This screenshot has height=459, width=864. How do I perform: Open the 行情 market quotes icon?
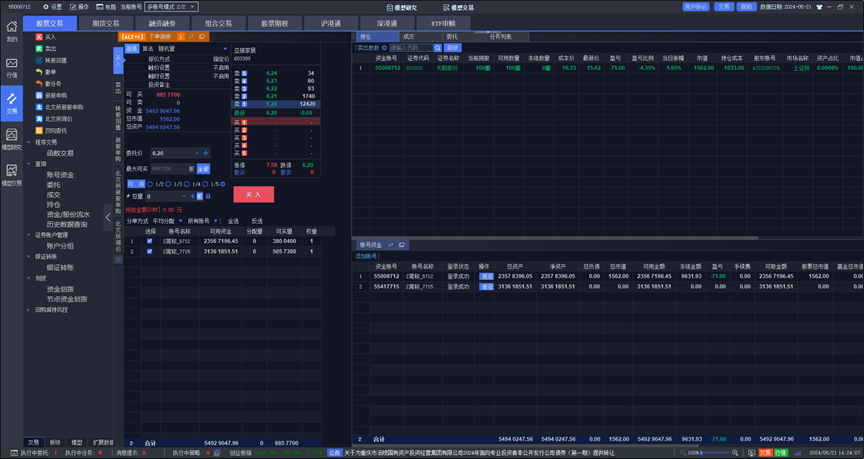(12, 63)
